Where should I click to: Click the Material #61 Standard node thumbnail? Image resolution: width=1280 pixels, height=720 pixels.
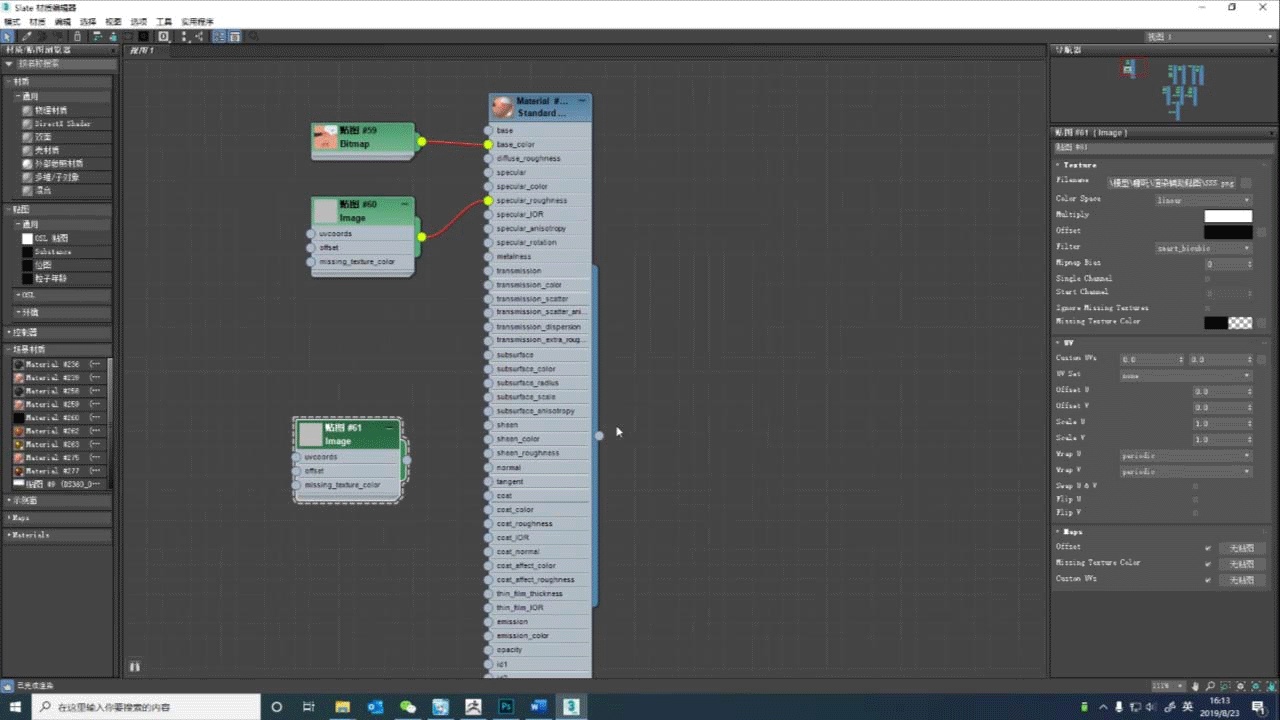click(502, 107)
